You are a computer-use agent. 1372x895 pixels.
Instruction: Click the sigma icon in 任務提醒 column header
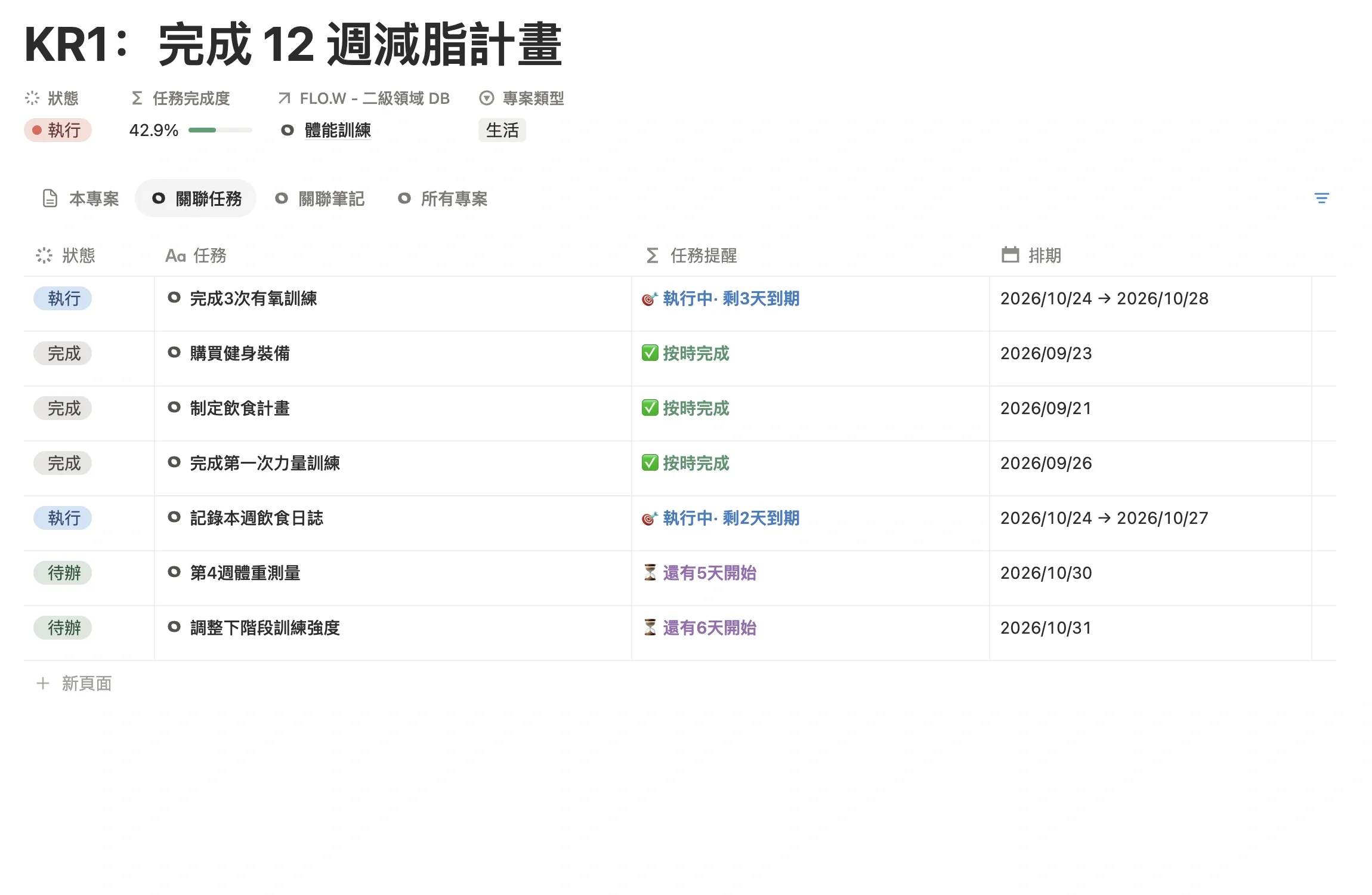(652, 255)
